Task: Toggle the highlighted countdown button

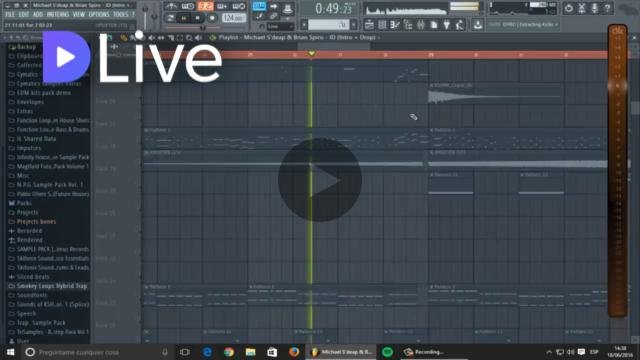Action: pos(205,6)
